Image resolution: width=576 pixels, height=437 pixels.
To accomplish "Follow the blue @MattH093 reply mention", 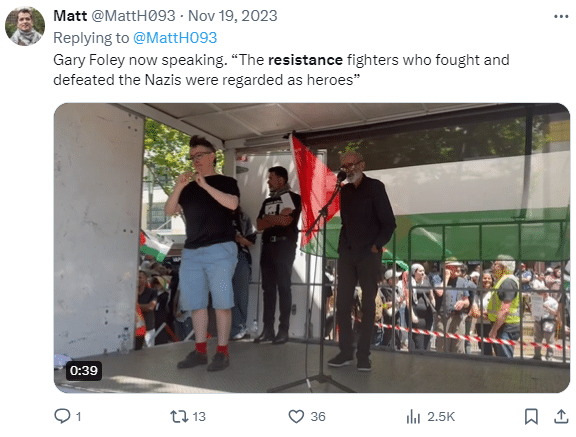I will tap(175, 38).
